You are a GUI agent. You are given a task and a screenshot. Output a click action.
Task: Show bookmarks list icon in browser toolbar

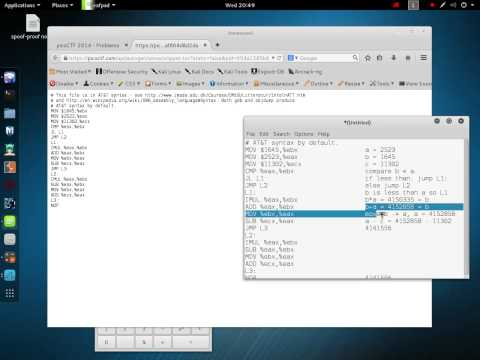tap(380, 58)
